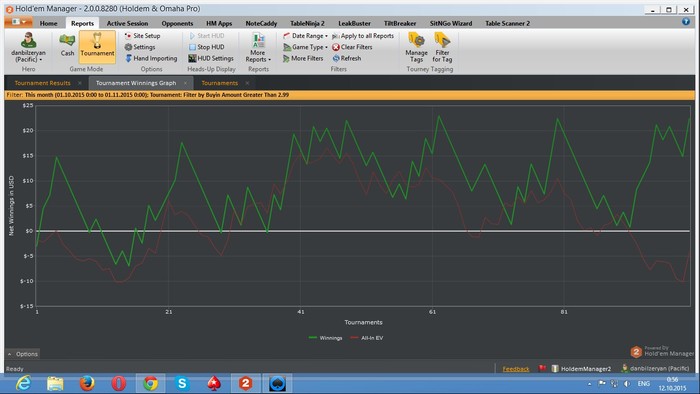The height and width of the screenshot is (394, 700).
Task: Clear all filters
Action: [x=352, y=47]
